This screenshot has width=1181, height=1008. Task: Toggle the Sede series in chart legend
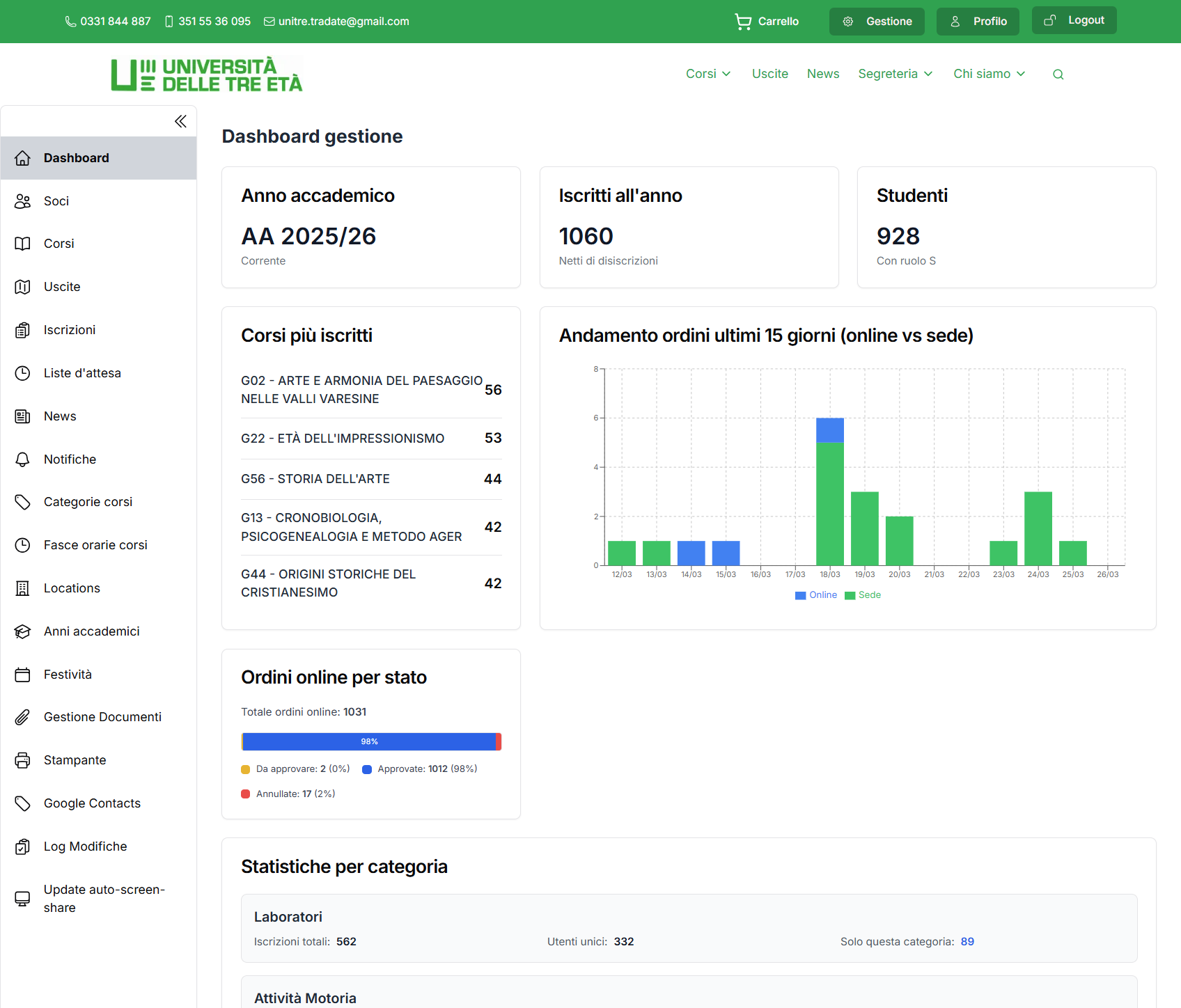(863, 595)
